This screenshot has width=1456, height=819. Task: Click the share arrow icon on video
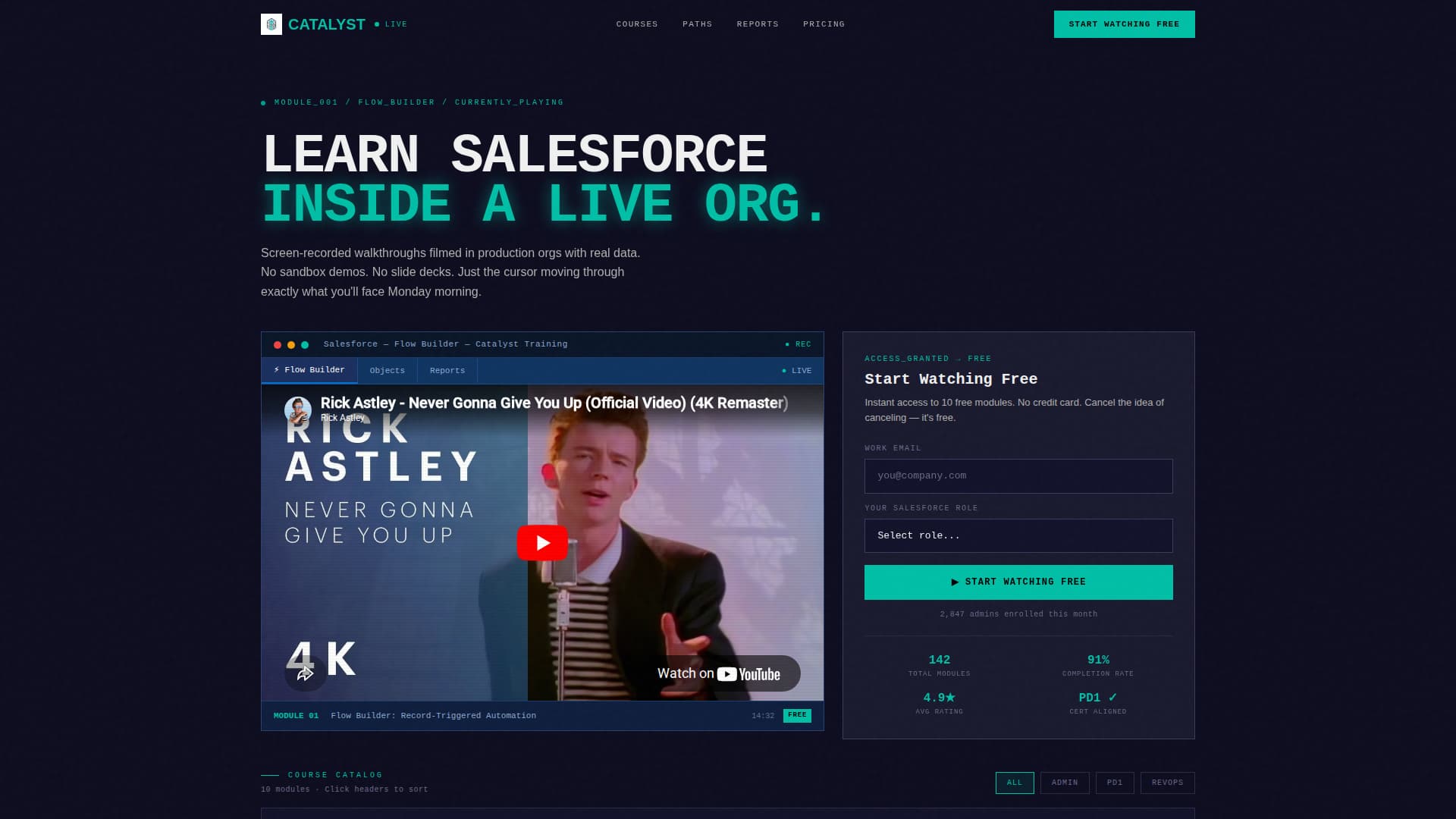pyautogui.click(x=305, y=673)
